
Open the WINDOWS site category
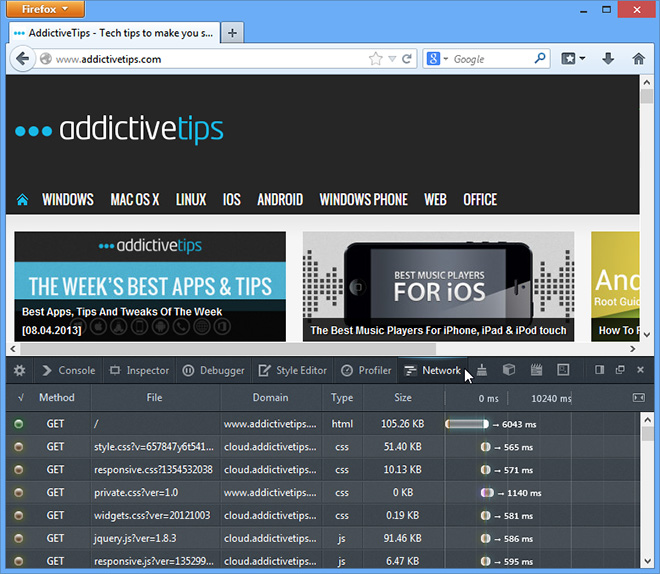[68, 199]
